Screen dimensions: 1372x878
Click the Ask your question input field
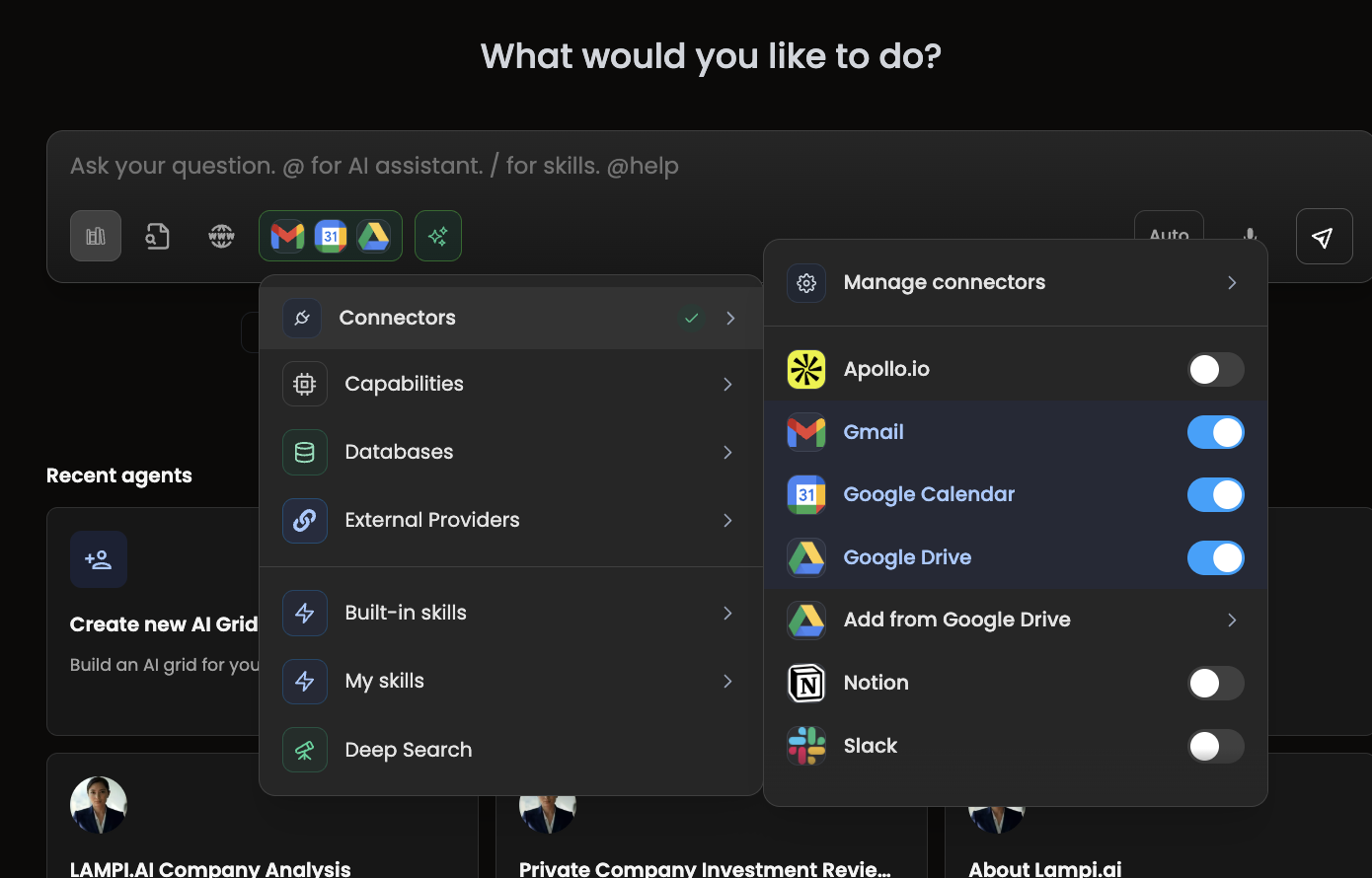709,166
